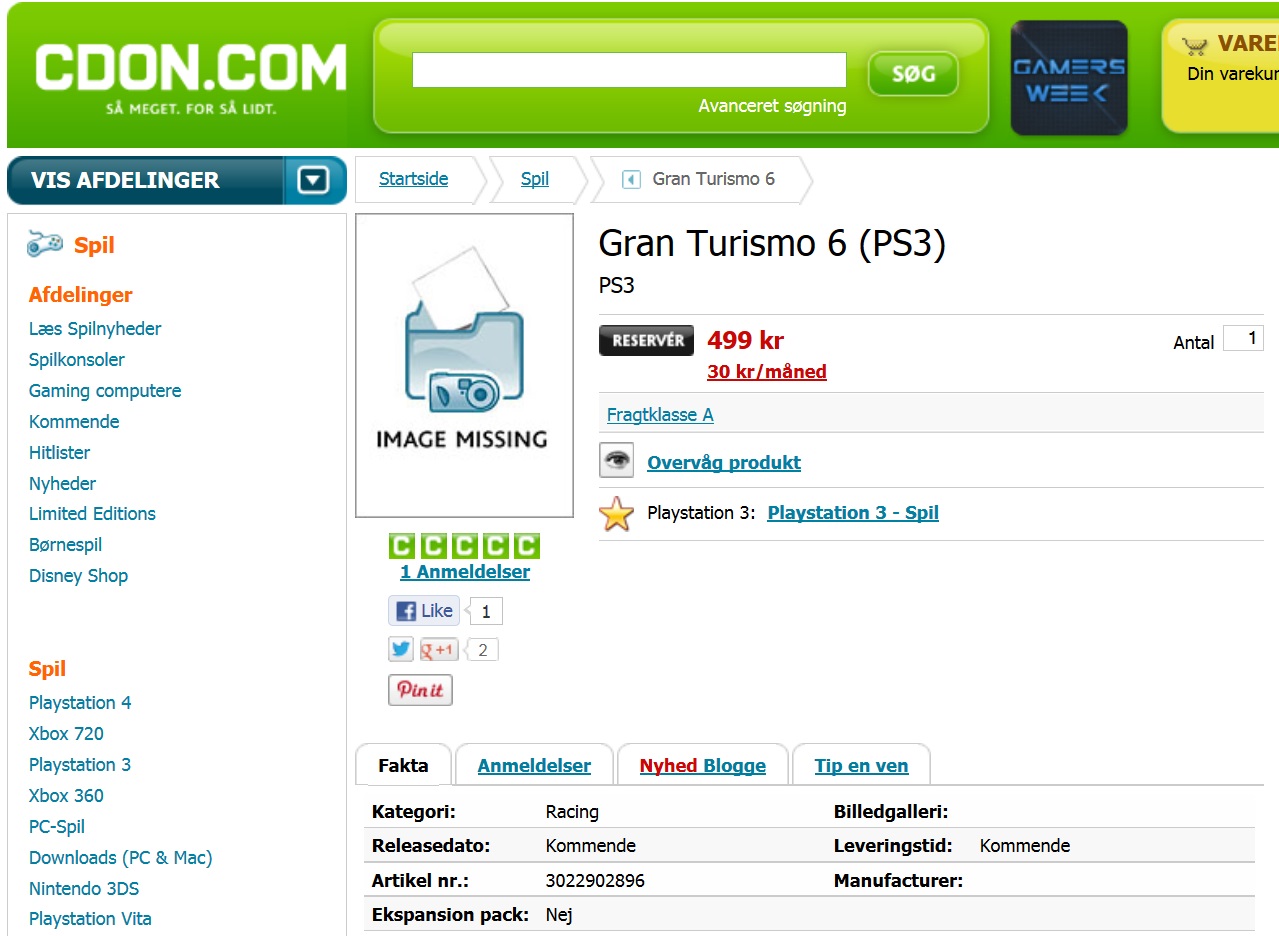Click the Google plus count 2
This screenshot has height=936, width=1279.
pos(483,650)
